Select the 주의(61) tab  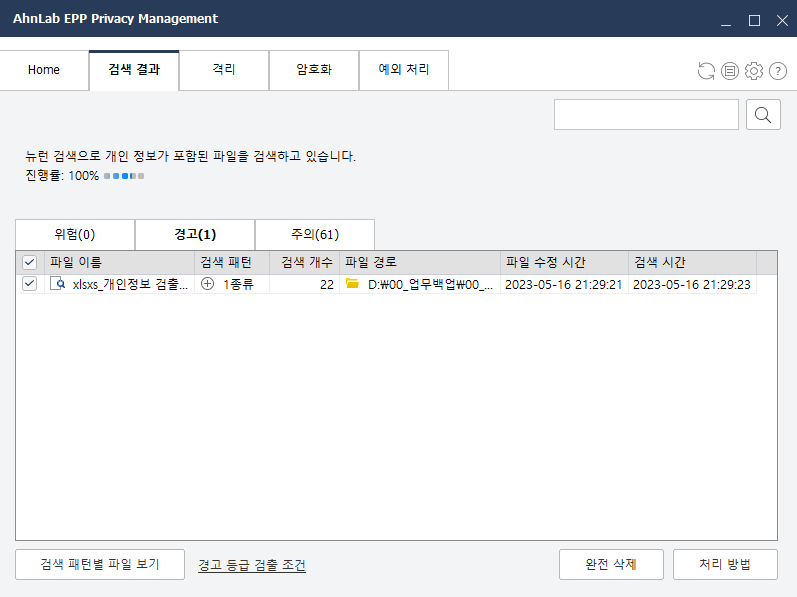[x=314, y=235]
